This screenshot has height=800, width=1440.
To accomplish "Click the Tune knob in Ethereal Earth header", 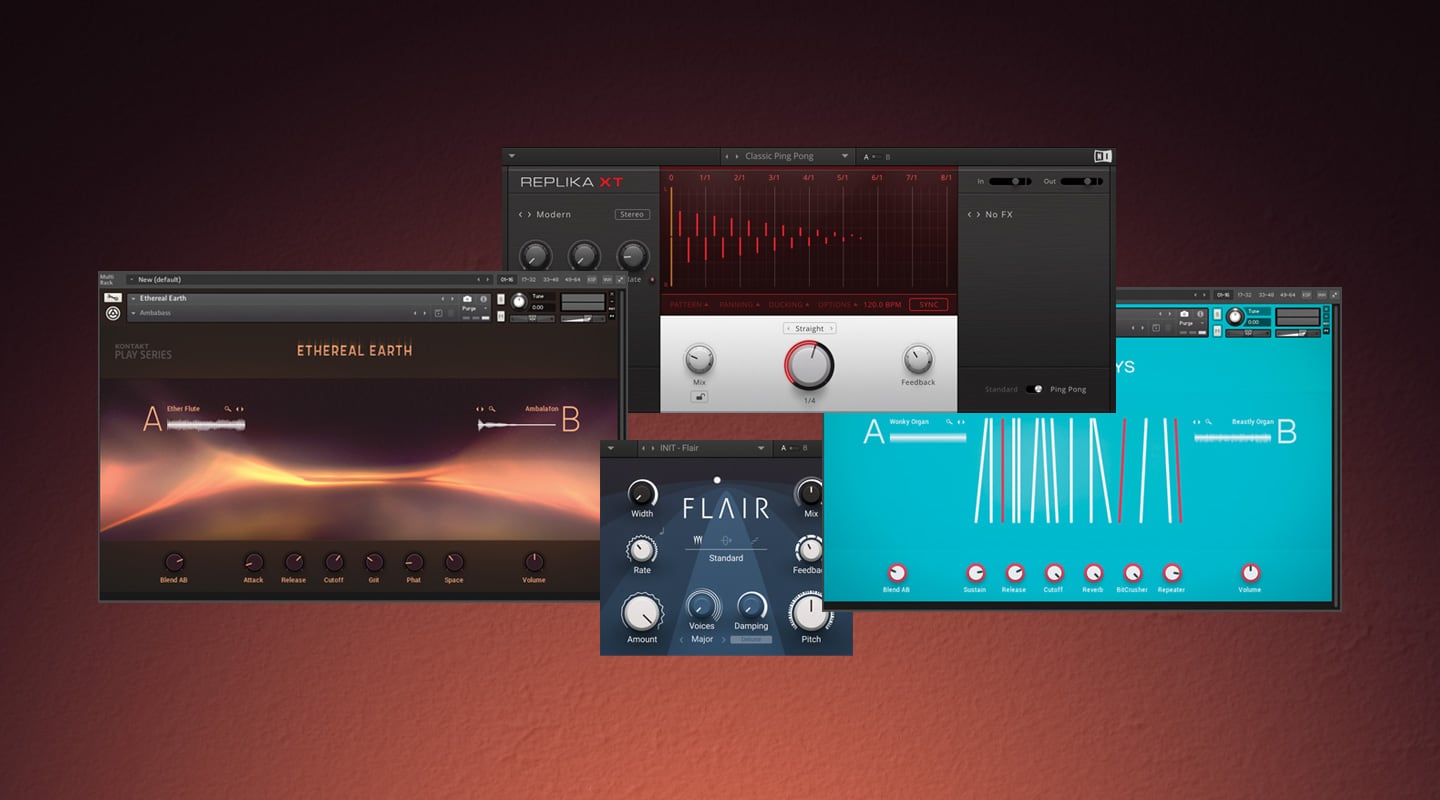I will point(518,301).
